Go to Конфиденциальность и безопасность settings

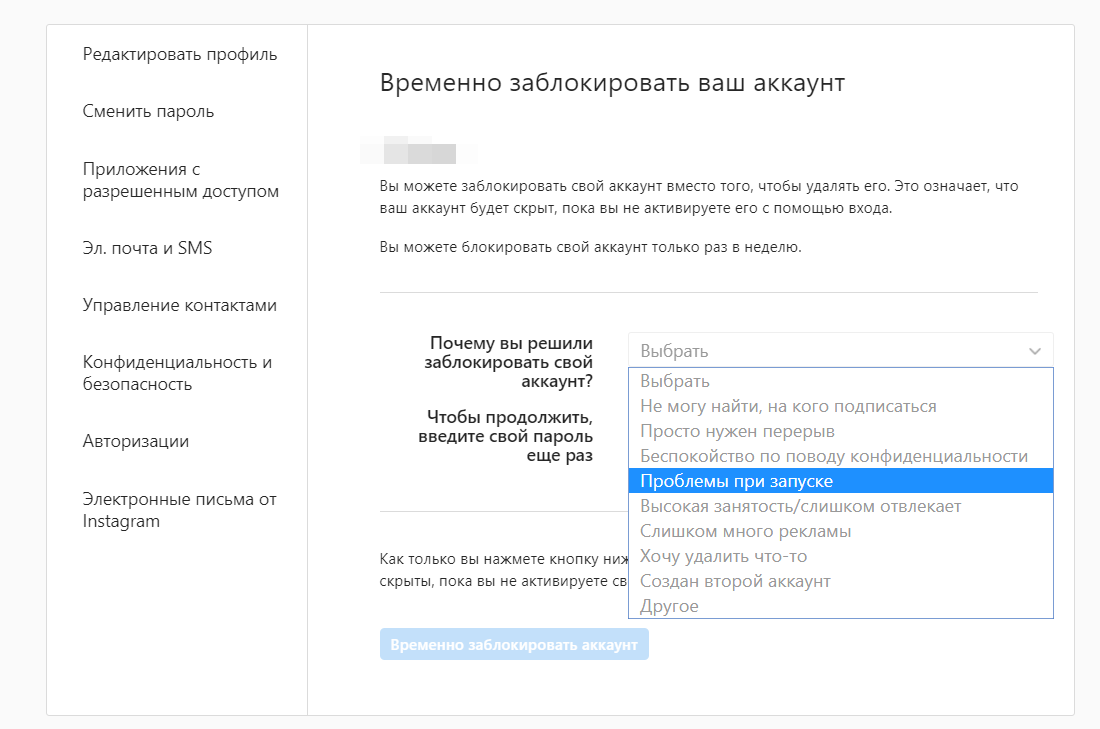click(177, 373)
